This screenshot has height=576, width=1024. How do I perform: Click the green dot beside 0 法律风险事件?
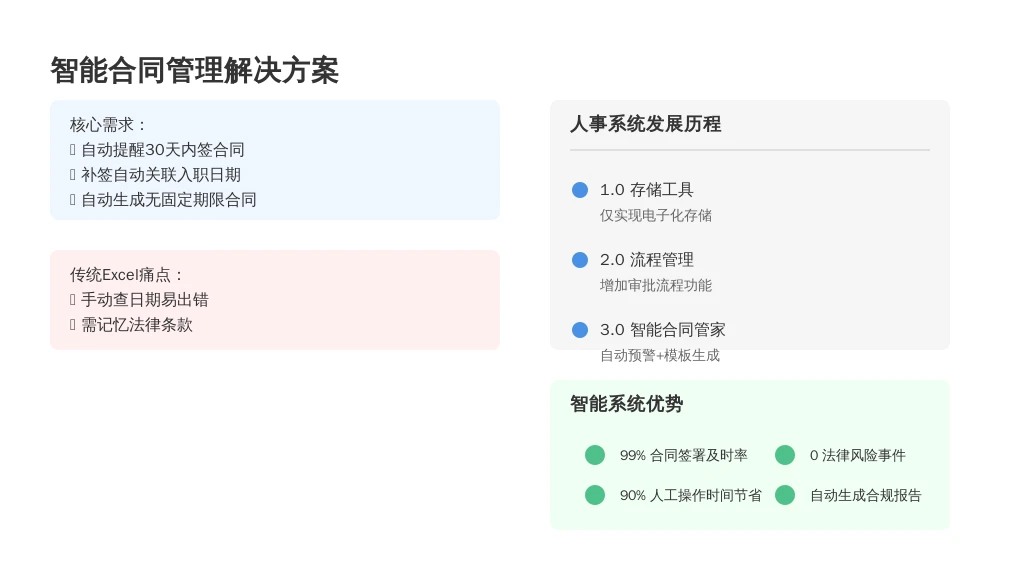click(784, 455)
